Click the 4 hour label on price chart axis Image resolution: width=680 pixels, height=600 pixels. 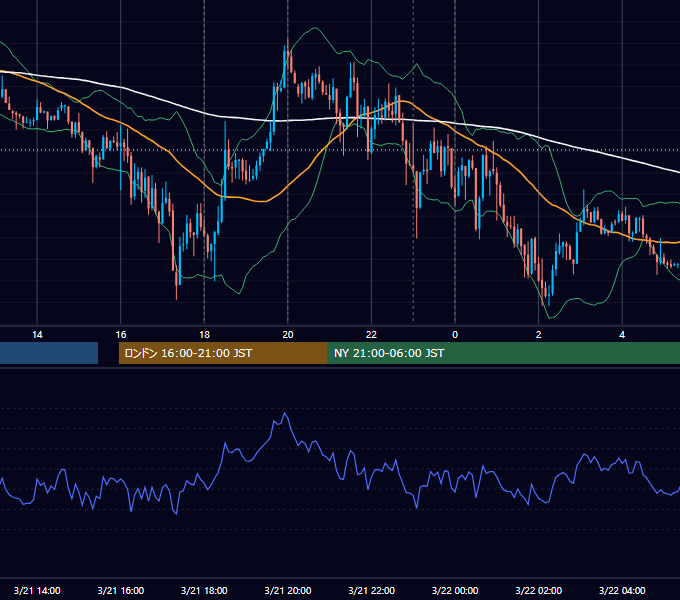(622, 335)
